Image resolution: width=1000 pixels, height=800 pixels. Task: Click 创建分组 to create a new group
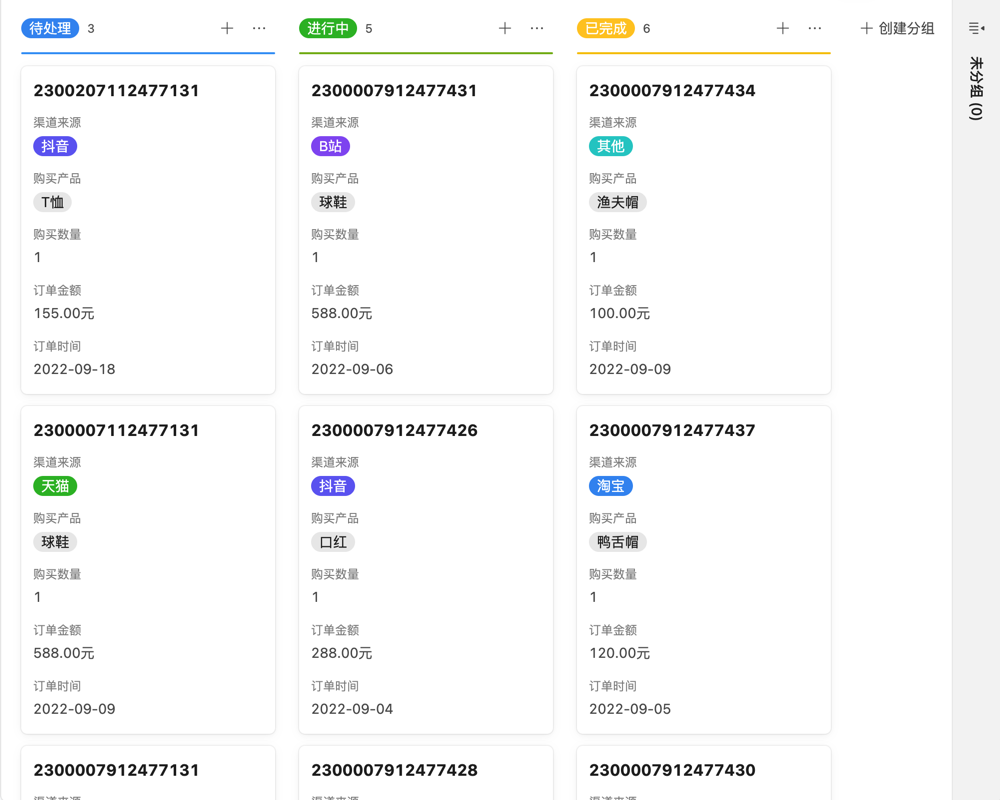(x=903, y=28)
